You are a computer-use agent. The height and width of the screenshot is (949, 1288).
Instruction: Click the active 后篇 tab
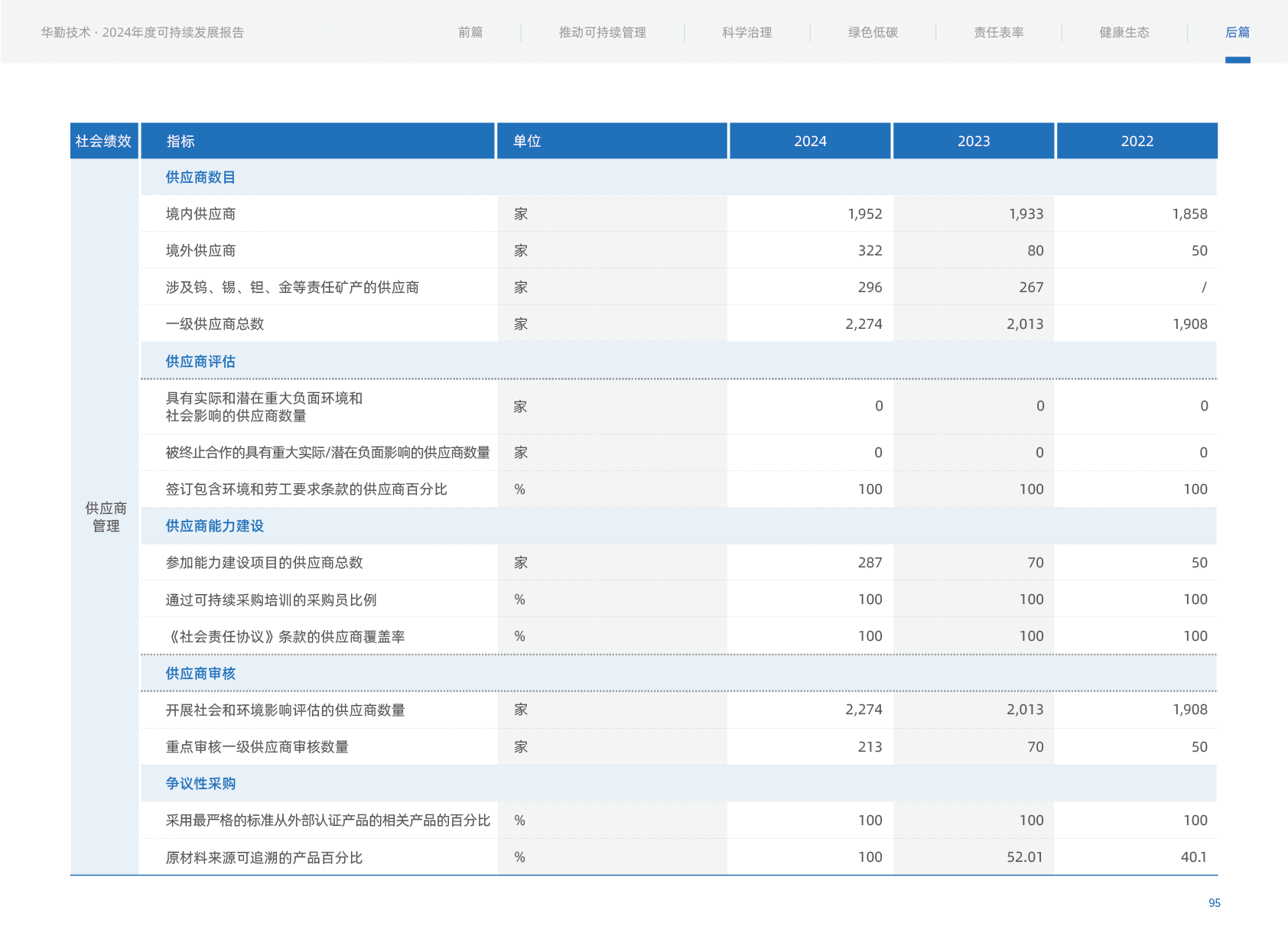click(1237, 32)
